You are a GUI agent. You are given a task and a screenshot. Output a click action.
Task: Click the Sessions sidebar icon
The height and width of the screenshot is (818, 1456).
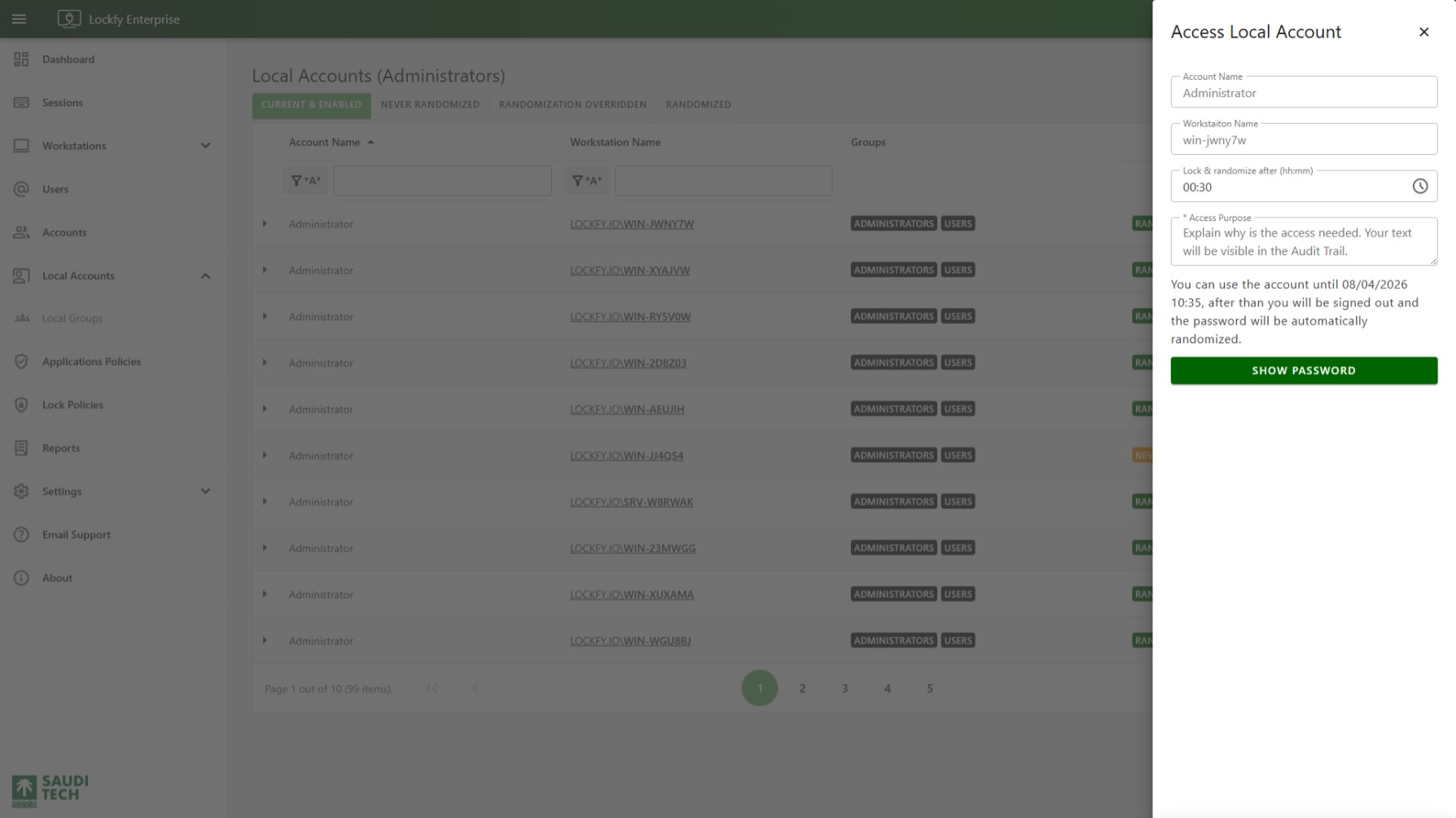(21, 103)
